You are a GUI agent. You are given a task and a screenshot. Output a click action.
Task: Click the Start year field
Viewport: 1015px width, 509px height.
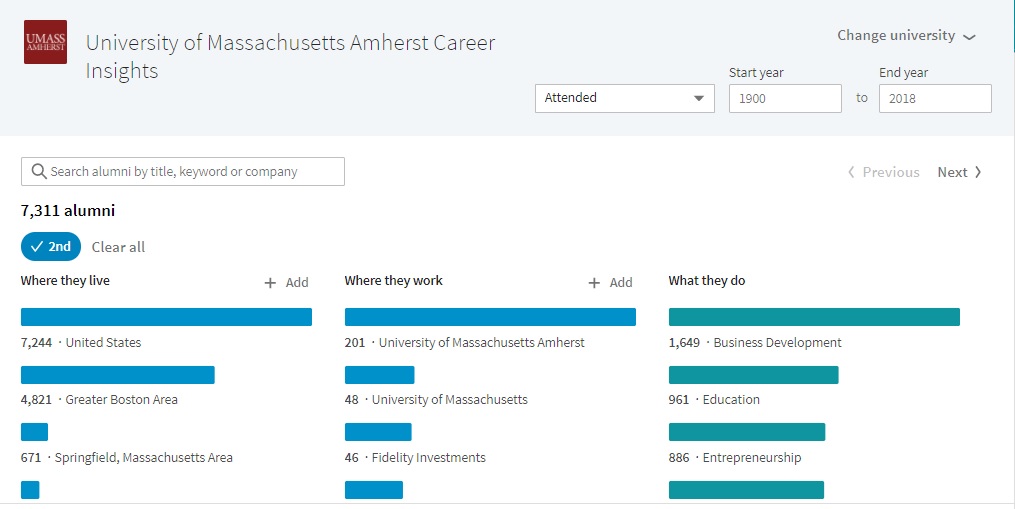785,98
